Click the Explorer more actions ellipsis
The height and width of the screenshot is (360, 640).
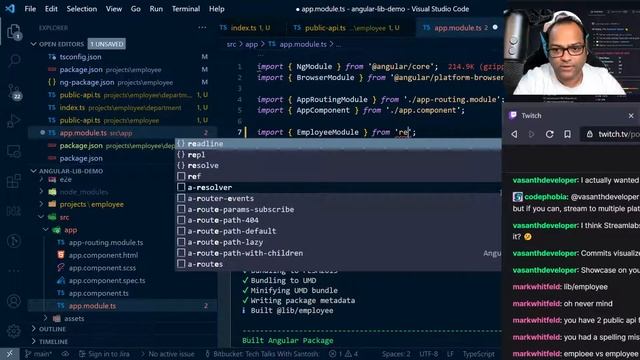pyautogui.click(x=202, y=28)
